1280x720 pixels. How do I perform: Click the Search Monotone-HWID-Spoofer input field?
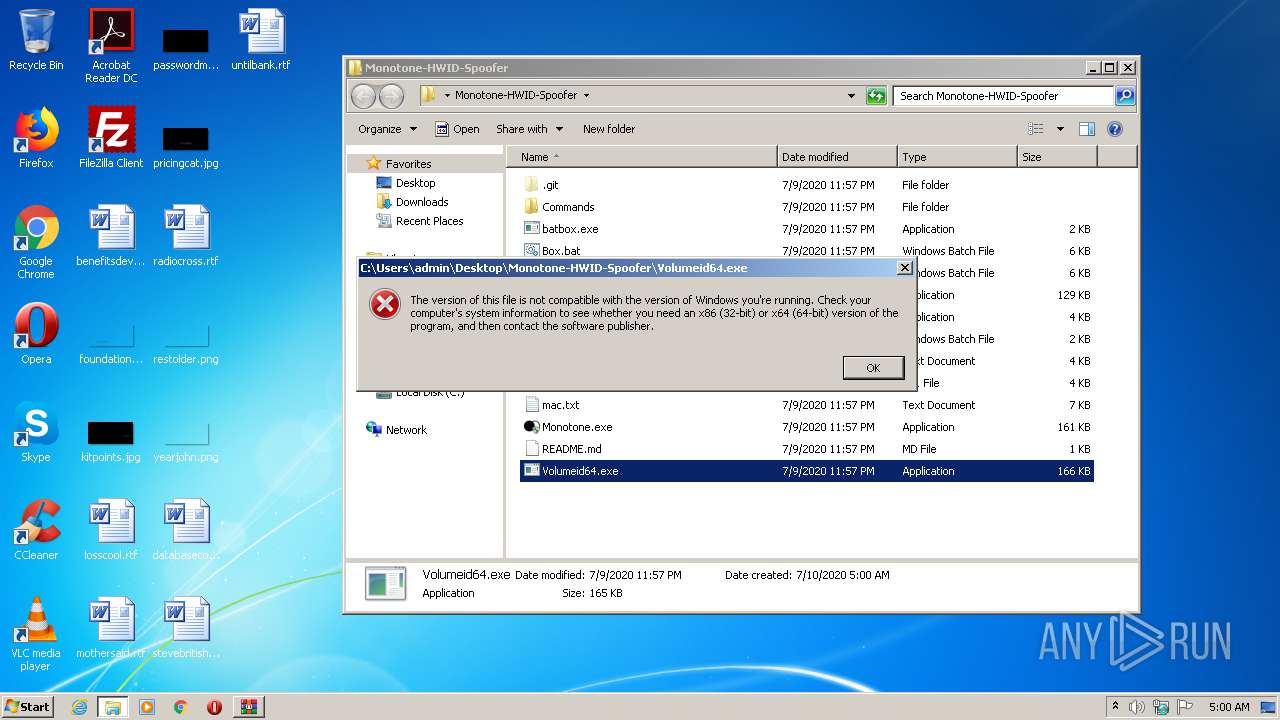pyautogui.click(x=1002, y=96)
